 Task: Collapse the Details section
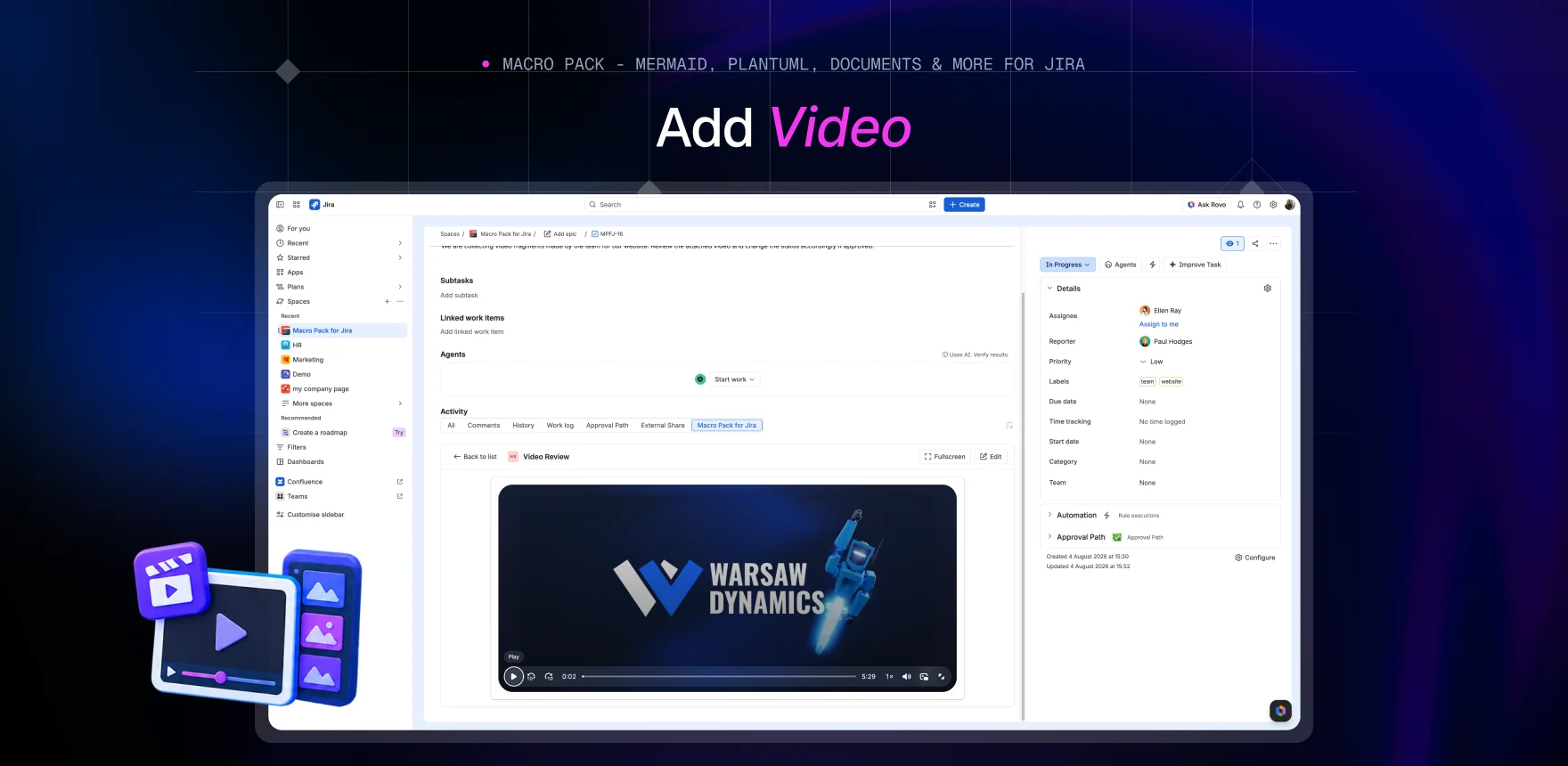1049,289
